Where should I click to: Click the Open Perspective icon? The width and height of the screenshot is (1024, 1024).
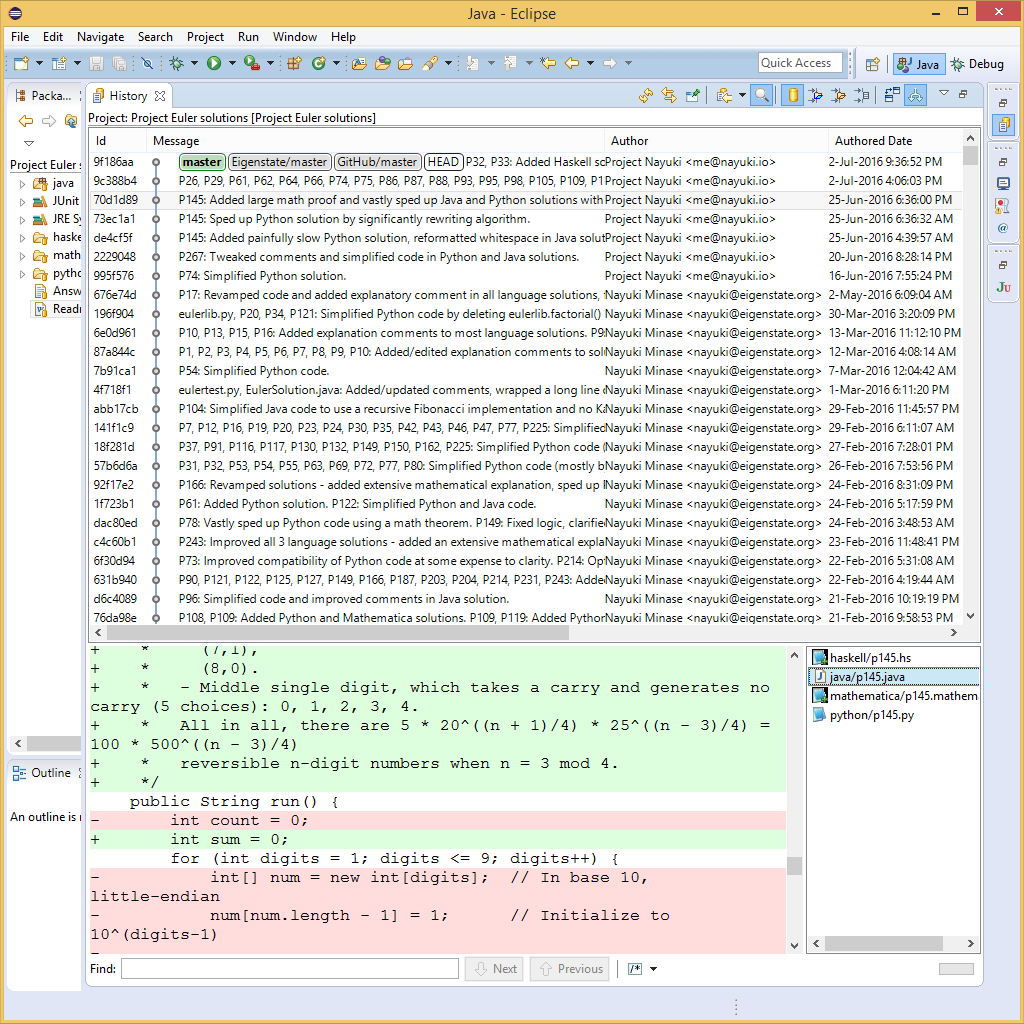872,64
